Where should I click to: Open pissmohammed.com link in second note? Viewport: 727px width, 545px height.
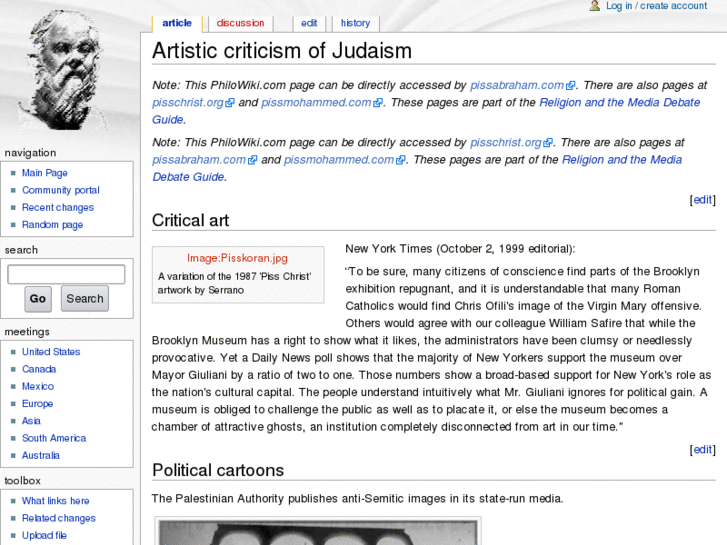click(344, 160)
